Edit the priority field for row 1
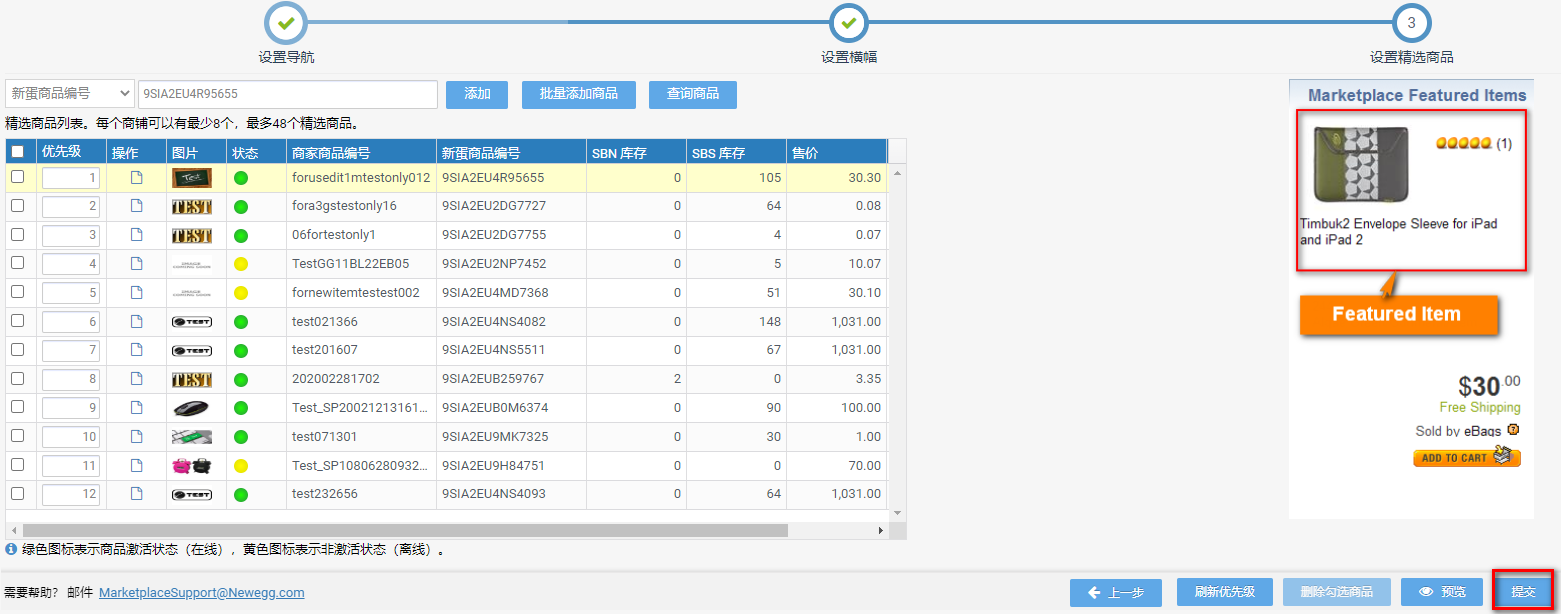Screen dimensions: 1561x614 pyautogui.click(x=71, y=178)
